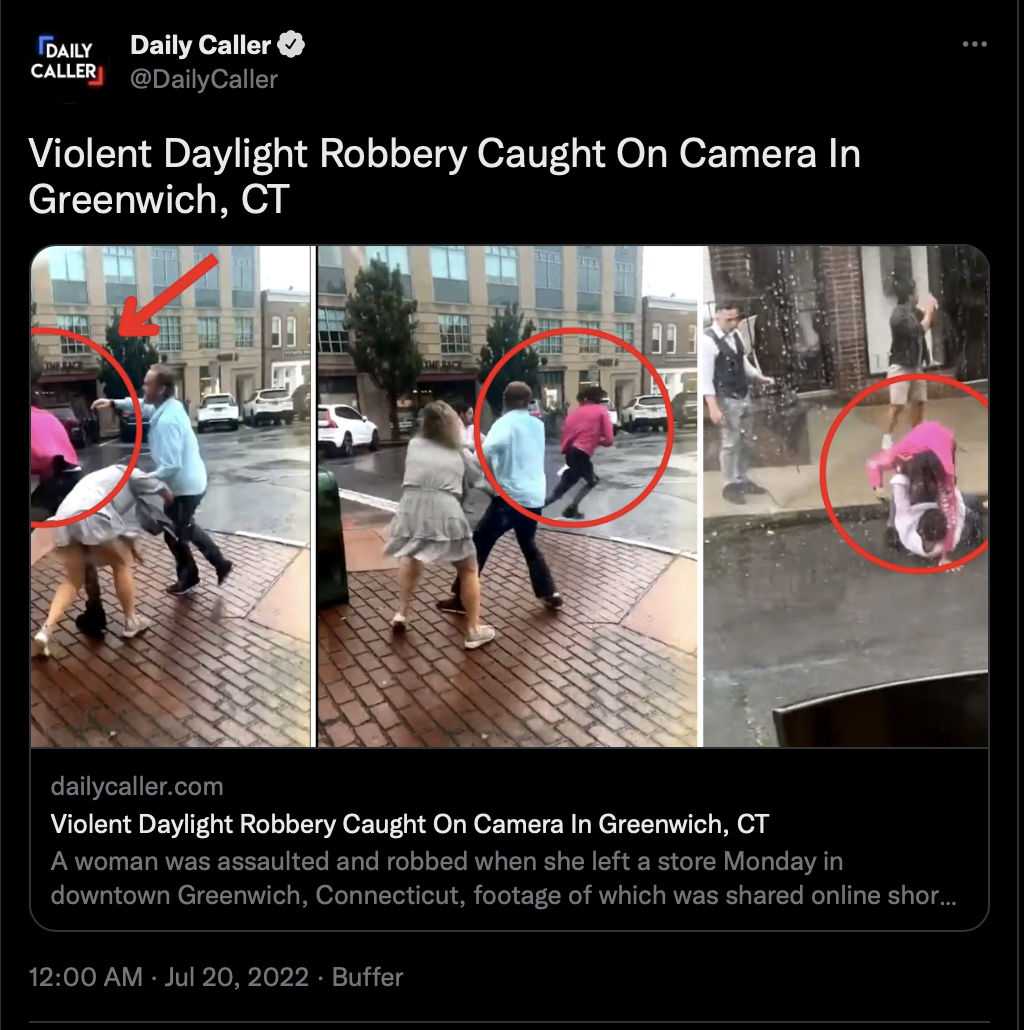The width and height of the screenshot is (1024, 1030).
Task: Click the Buffer source label
Action: [367, 977]
